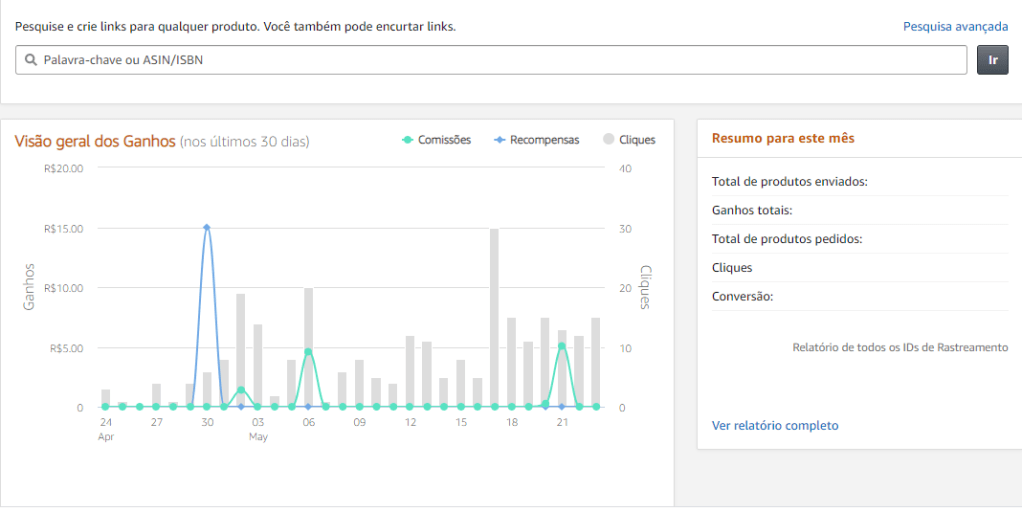Click the Visão geral dos Ganhos heading
The height and width of the screenshot is (512, 1022).
click(x=95, y=141)
